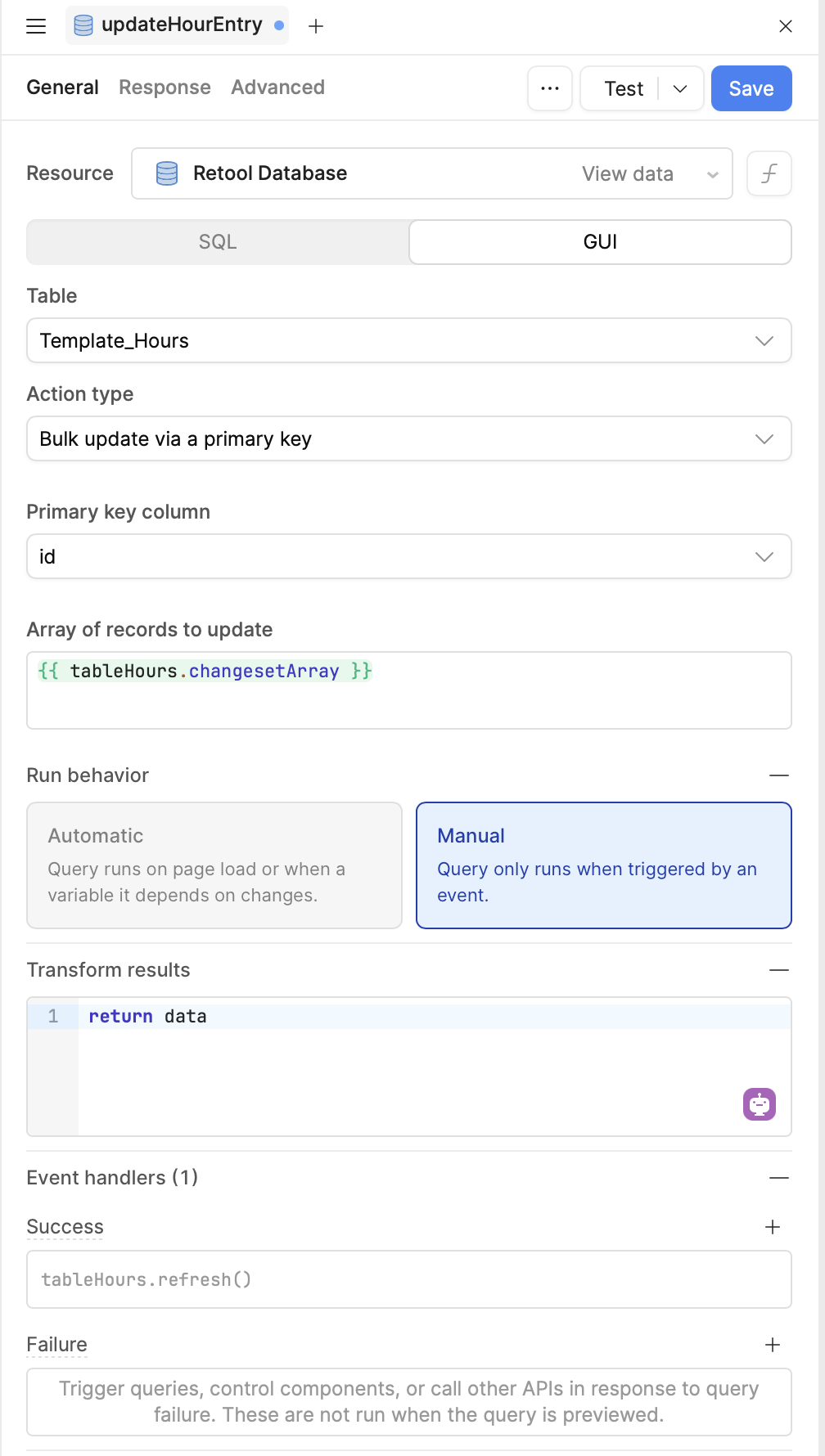Screen dimensions: 825x1456
Task: Switch to the Response tab
Action: 165,88
